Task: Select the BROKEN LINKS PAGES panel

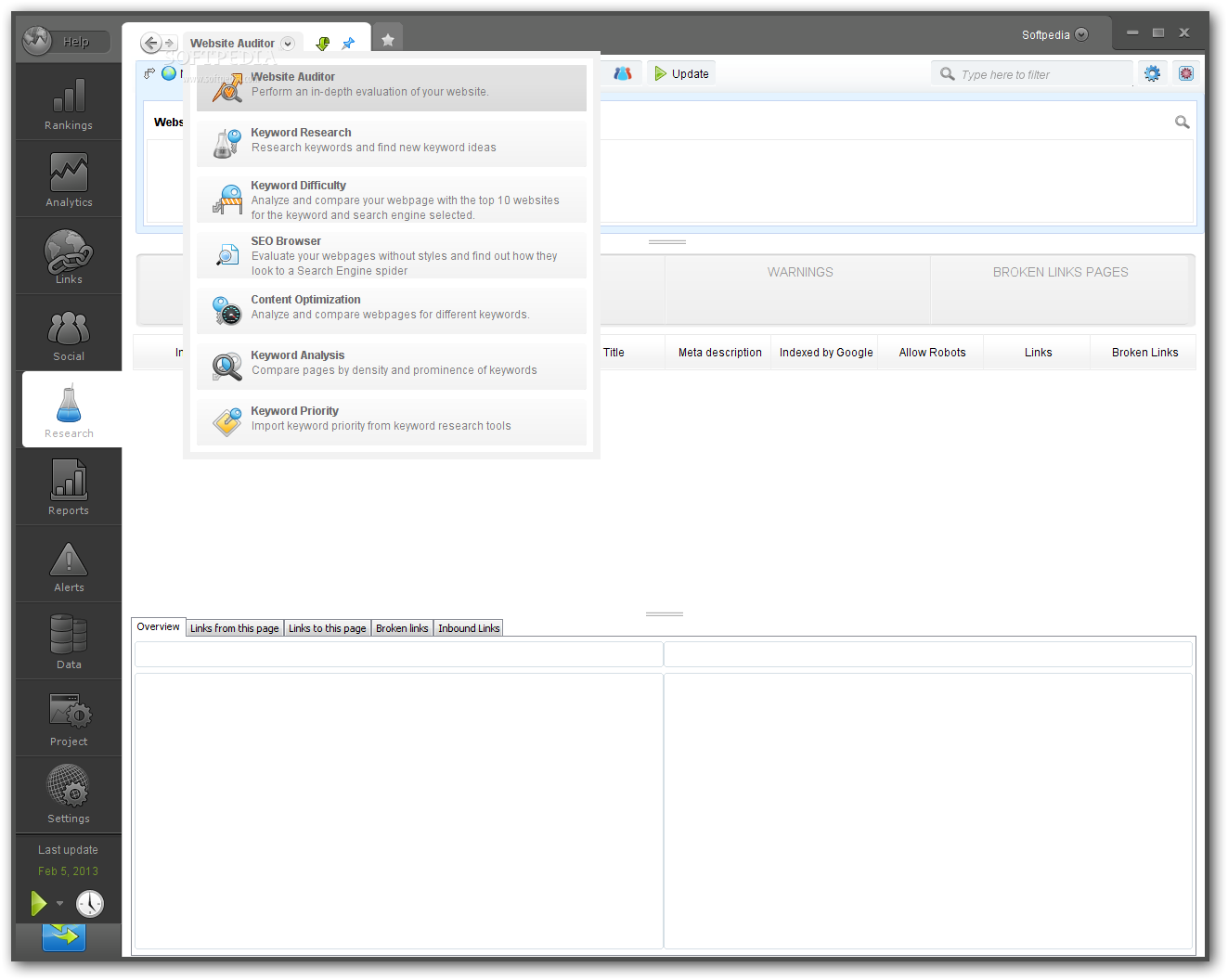Action: point(1062,290)
